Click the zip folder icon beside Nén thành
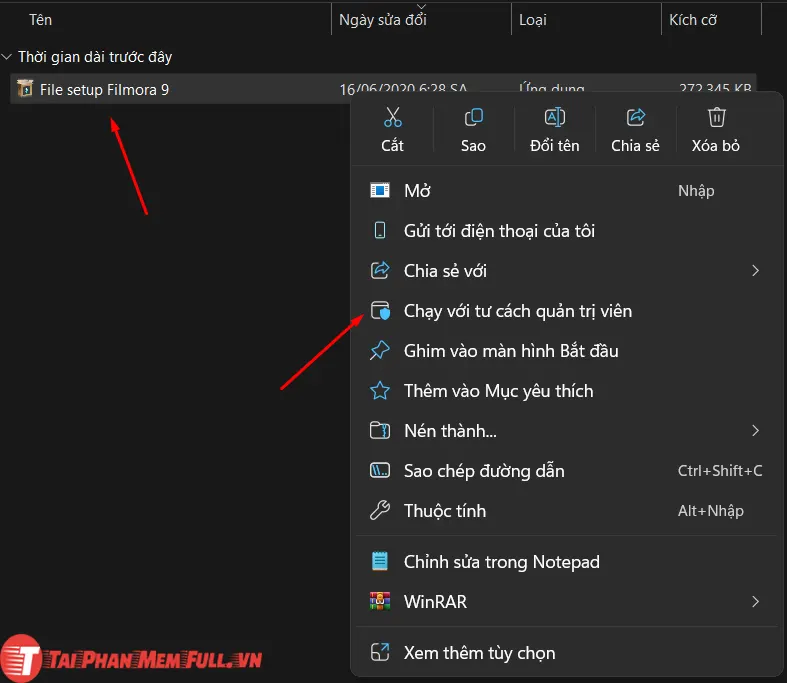 pos(380,431)
